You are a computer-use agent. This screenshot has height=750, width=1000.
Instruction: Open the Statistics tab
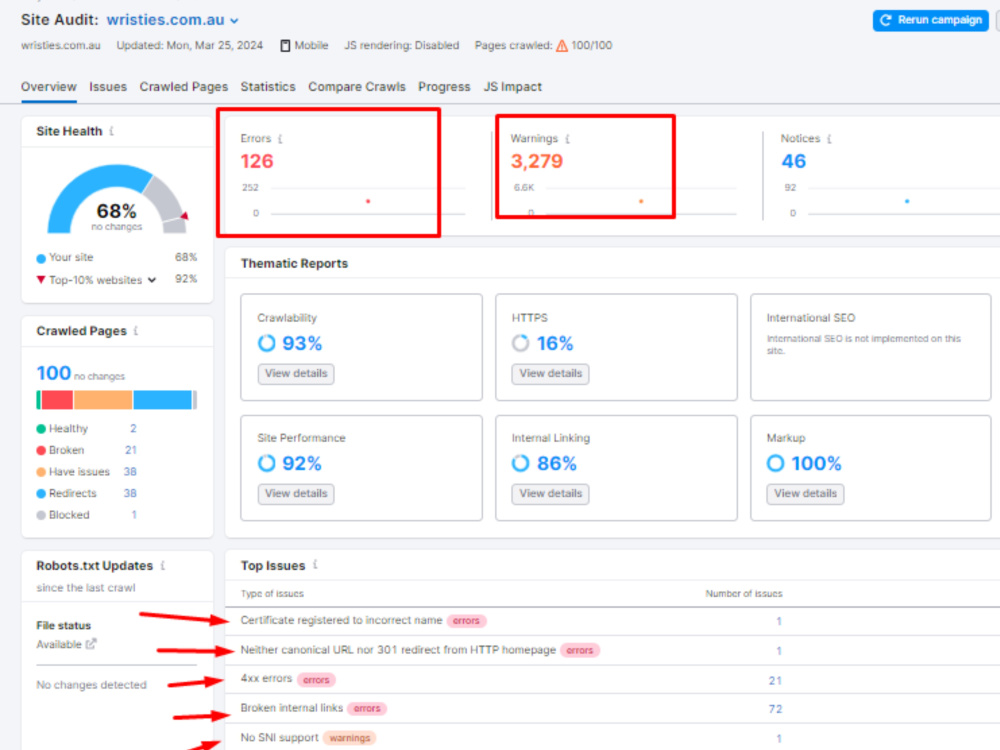pyautogui.click(x=268, y=87)
